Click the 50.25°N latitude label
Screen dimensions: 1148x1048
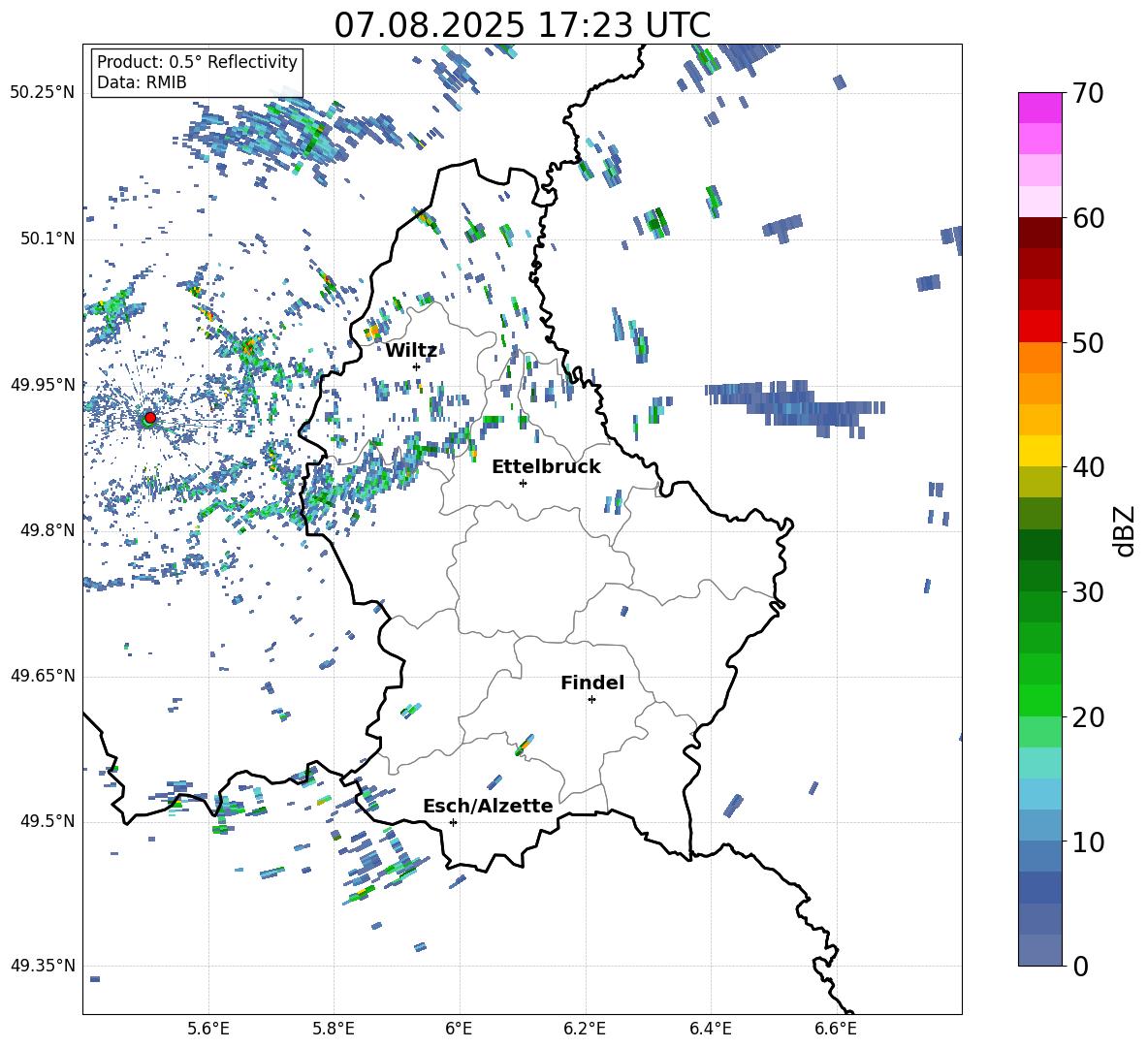43,93
